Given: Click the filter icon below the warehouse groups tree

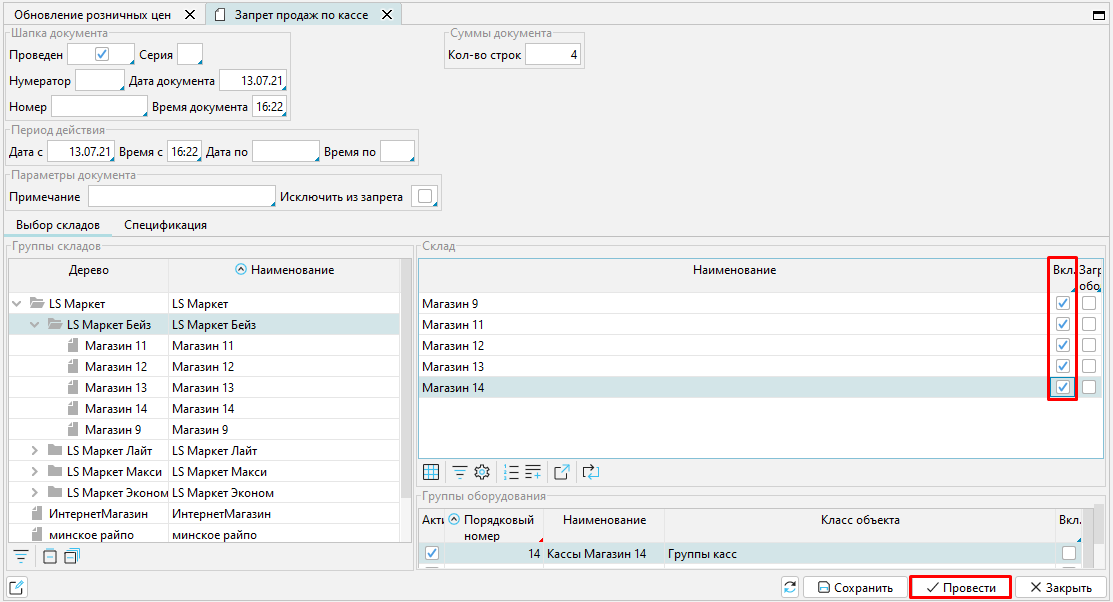Looking at the screenshot, I should tap(20, 557).
